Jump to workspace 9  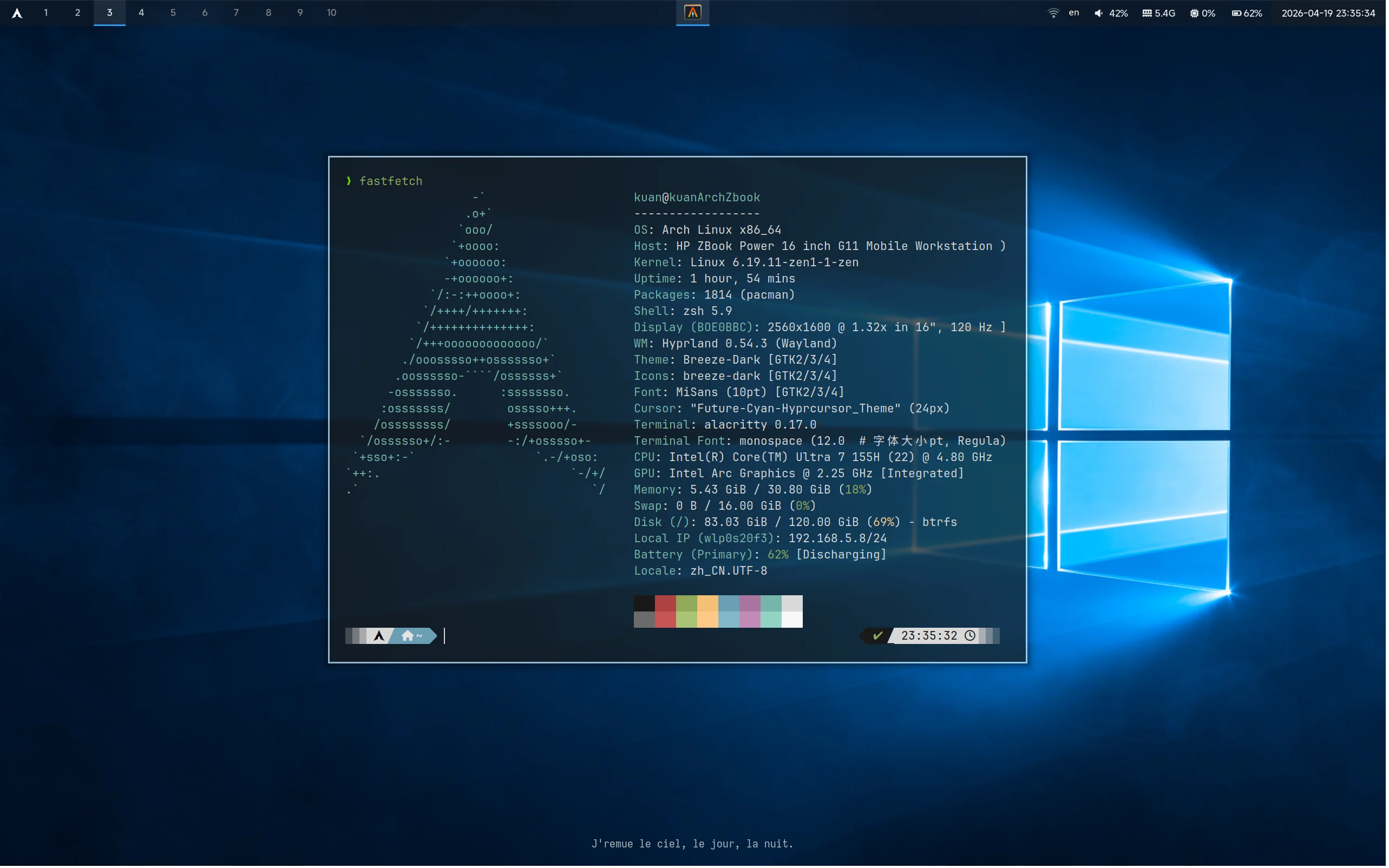[300, 12]
